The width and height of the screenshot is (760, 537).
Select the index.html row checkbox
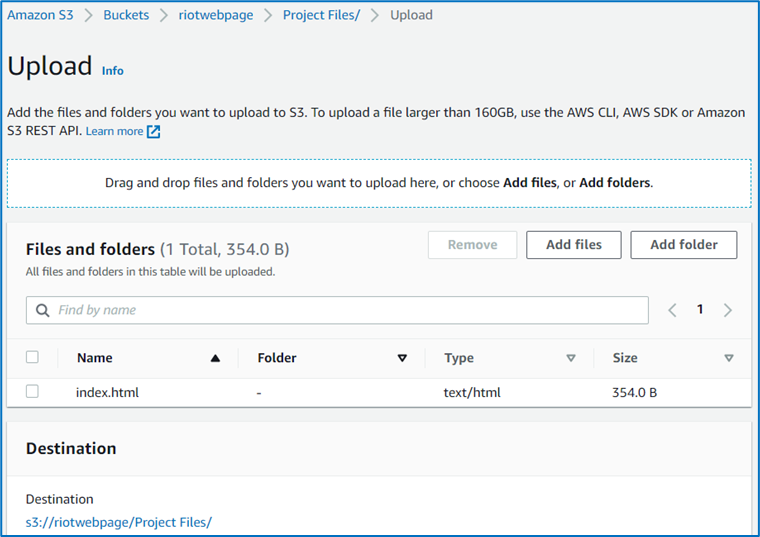point(32,391)
